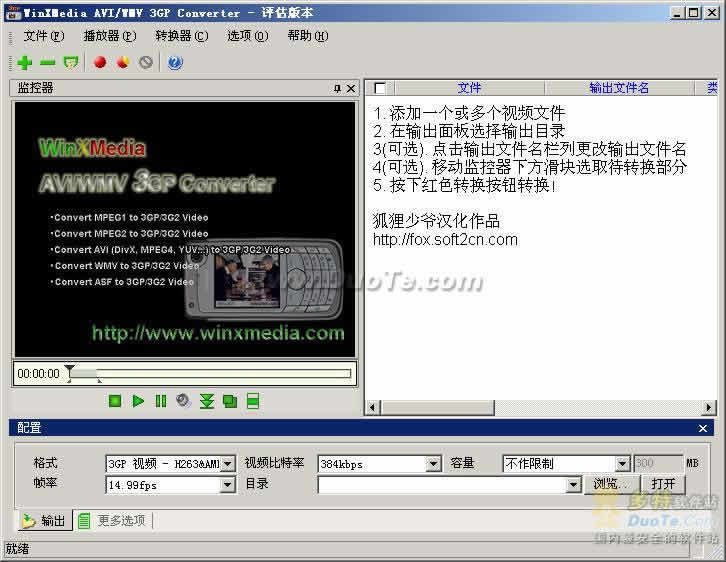Open help with the blue question icon
The width and height of the screenshot is (726, 562).
coord(175,62)
